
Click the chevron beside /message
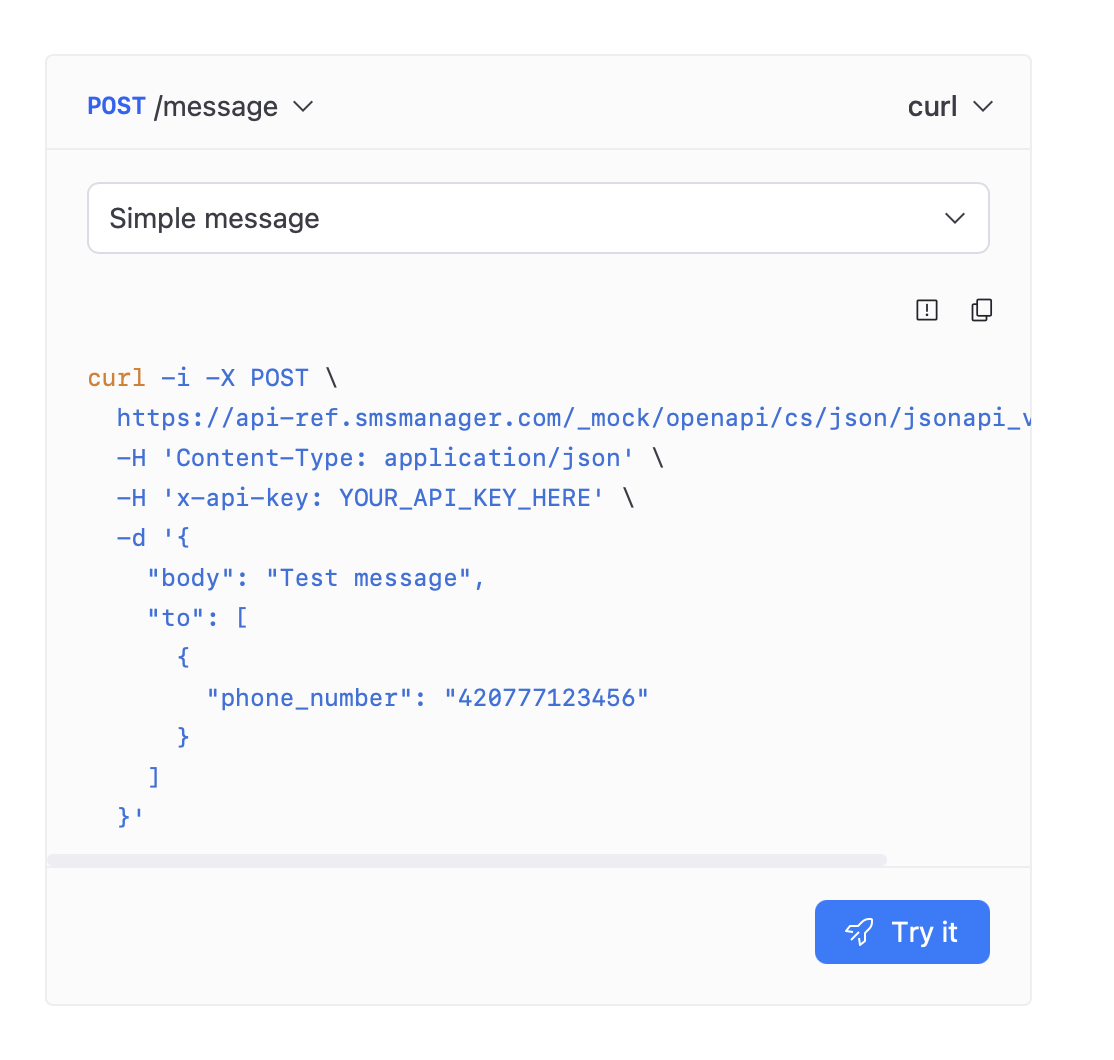pyautogui.click(x=303, y=106)
